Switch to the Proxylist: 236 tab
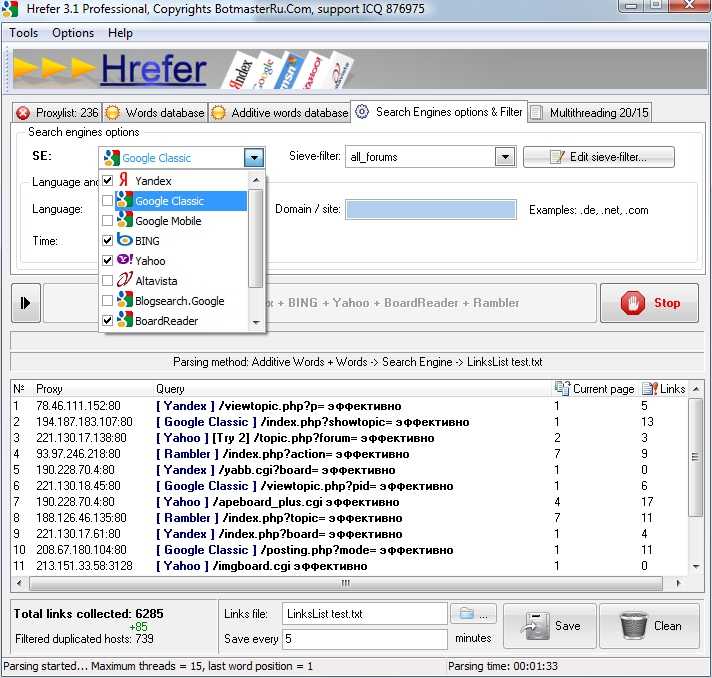The width and height of the screenshot is (712, 678). coord(57,113)
